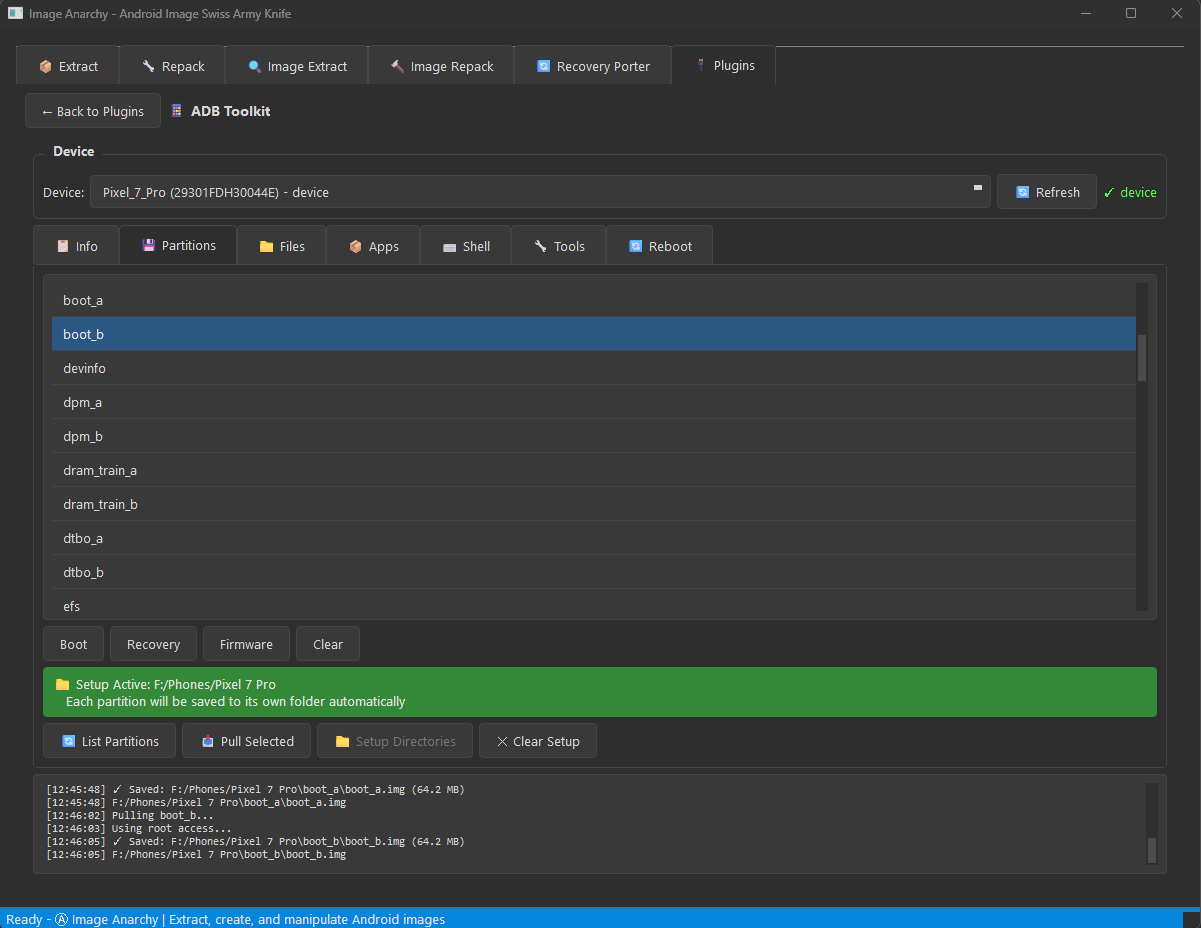
Task: Switch to the Repack tab
Action: [172, 66]
